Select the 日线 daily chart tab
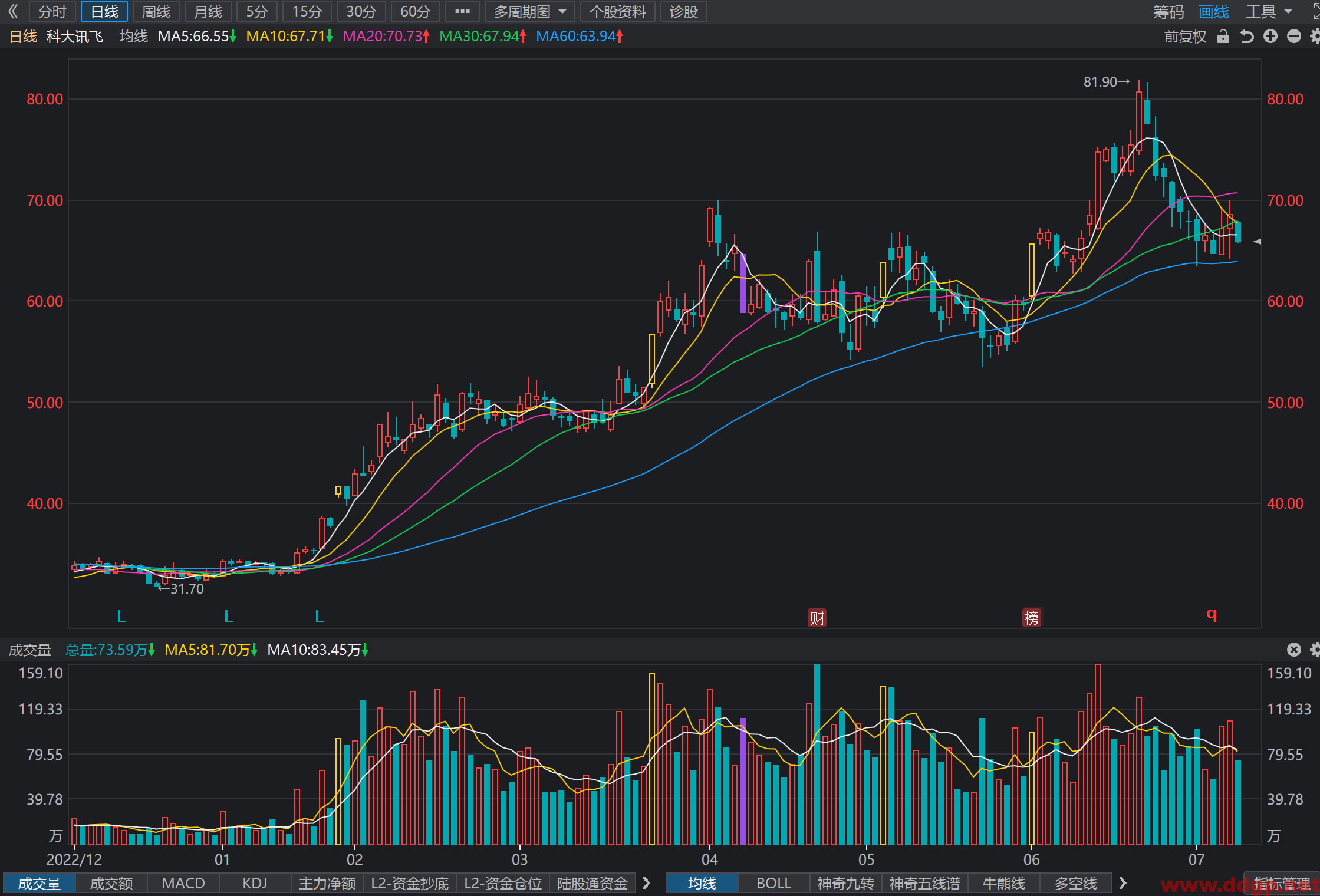 (104, 12)
